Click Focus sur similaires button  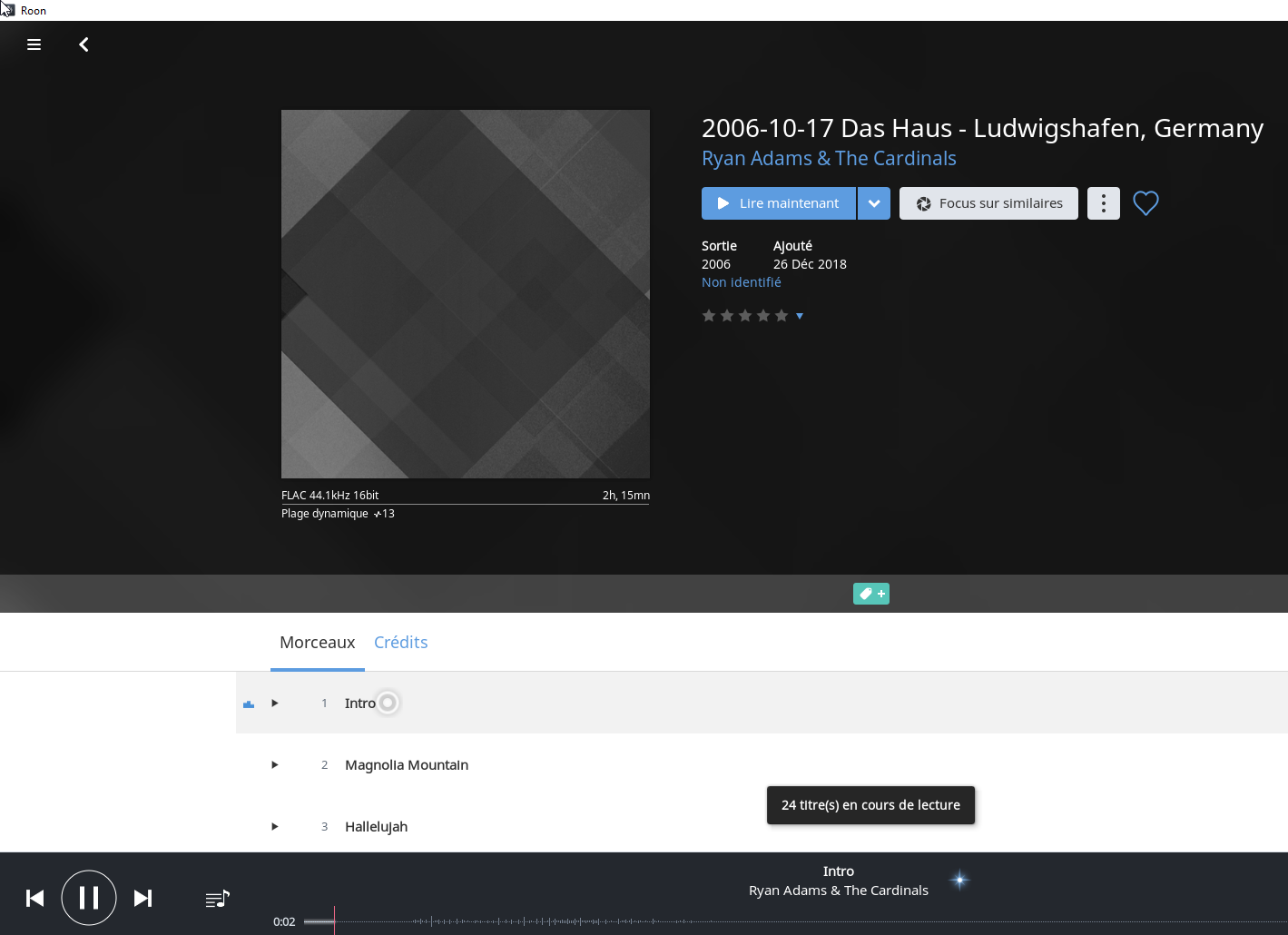[988, 203]
